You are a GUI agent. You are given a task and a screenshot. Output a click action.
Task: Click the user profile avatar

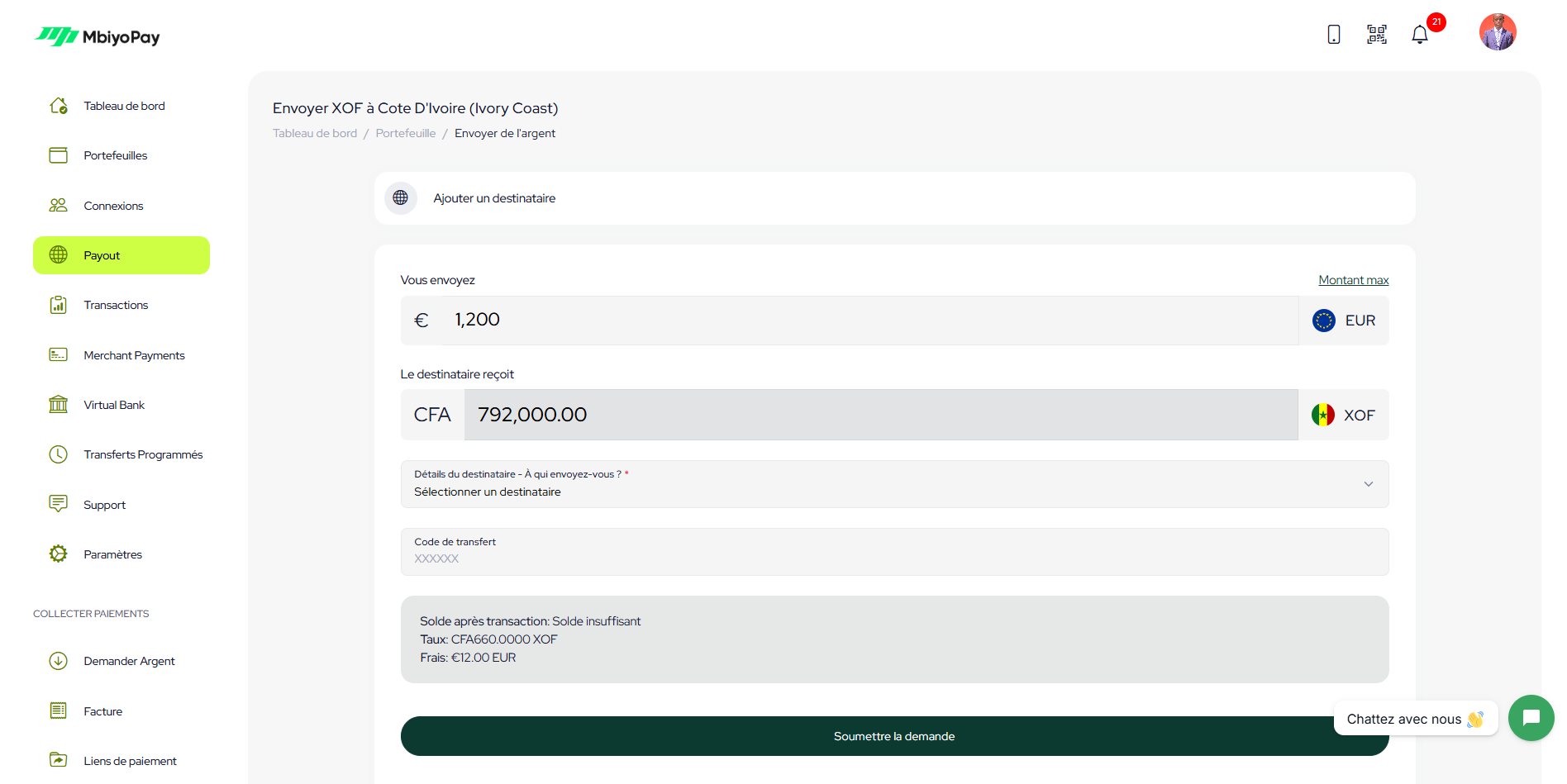1497,32
